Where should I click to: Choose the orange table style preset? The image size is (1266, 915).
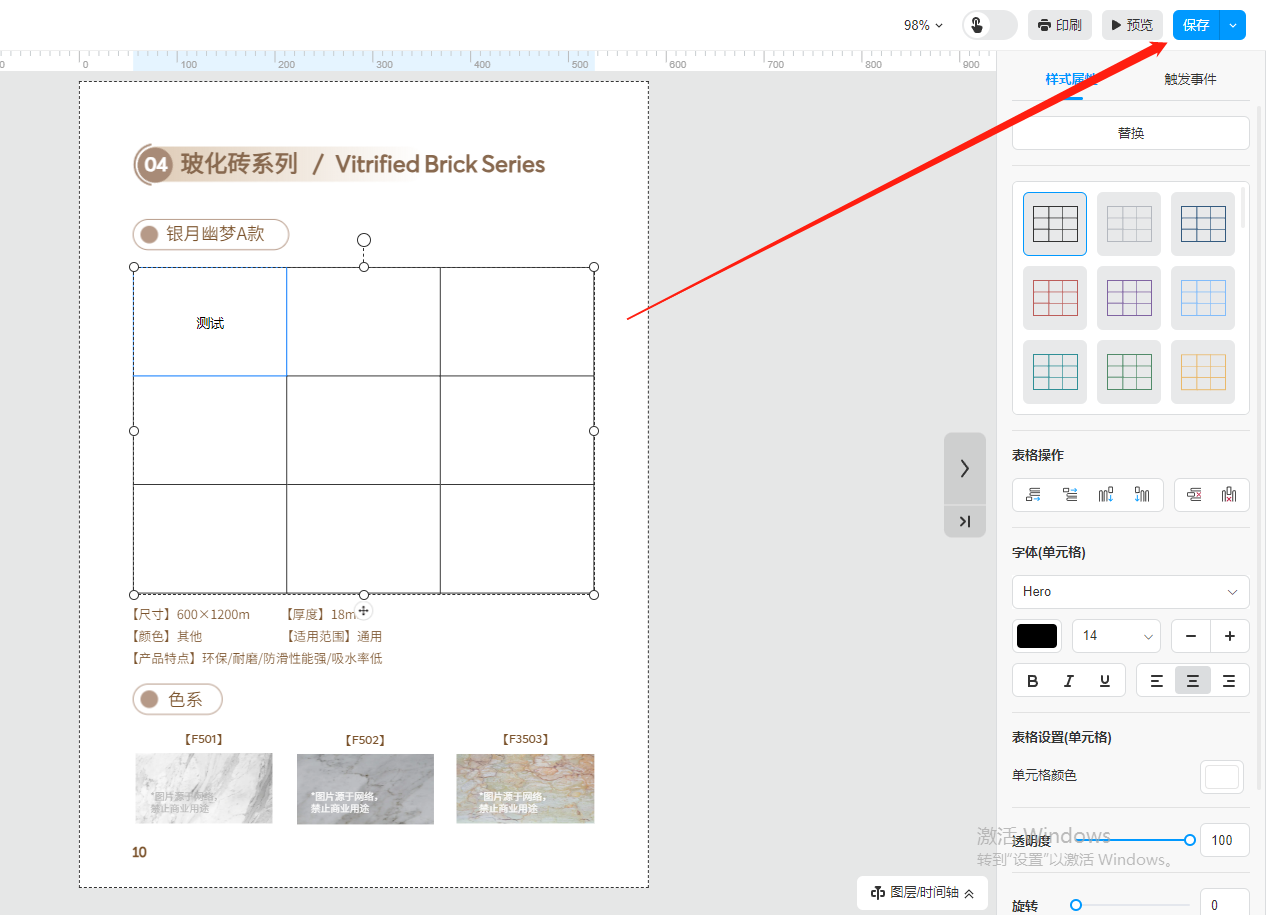pos(1203,372)
